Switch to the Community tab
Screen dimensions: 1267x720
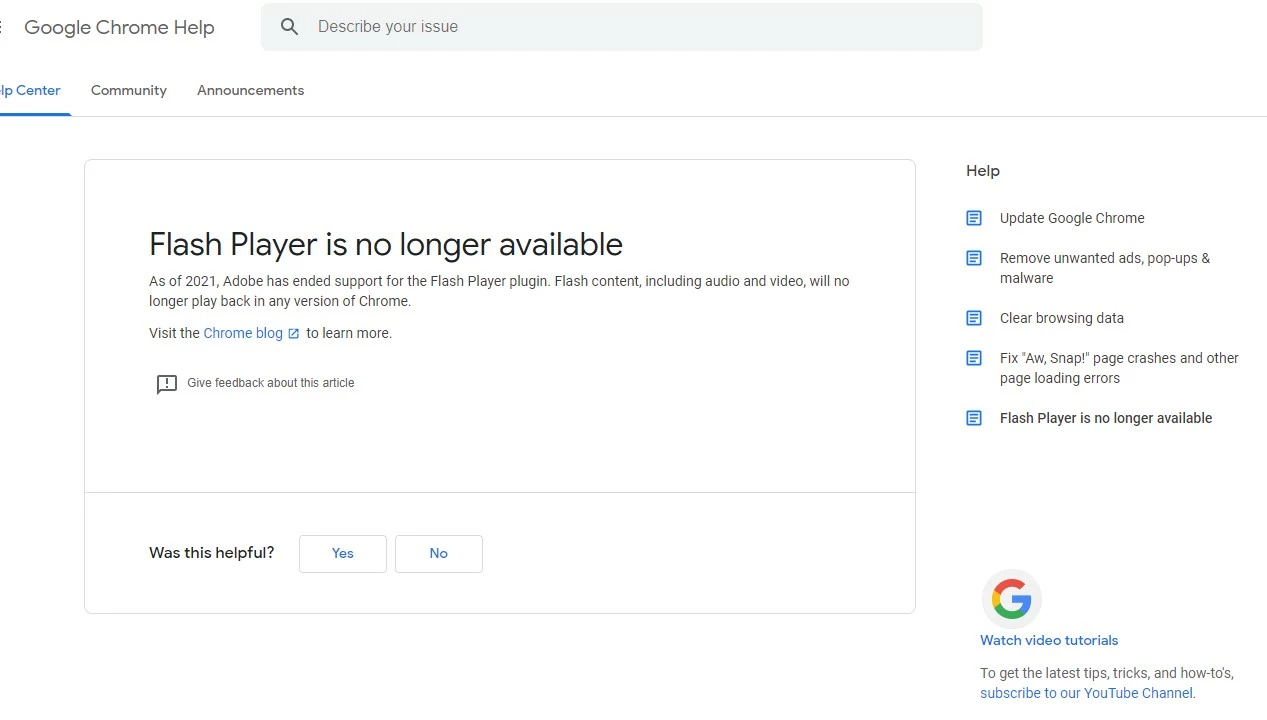pos(129,90)
